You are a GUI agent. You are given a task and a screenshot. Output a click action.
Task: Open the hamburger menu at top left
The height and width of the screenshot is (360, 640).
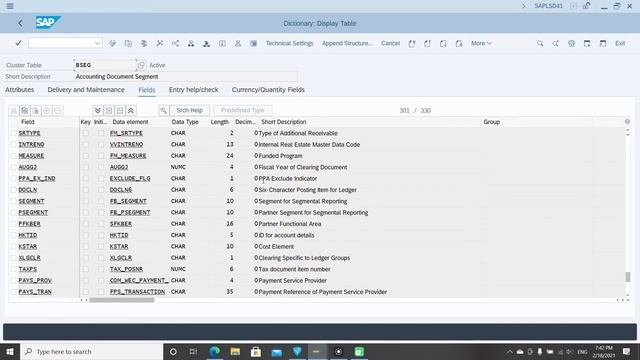(x=10, y=6)
